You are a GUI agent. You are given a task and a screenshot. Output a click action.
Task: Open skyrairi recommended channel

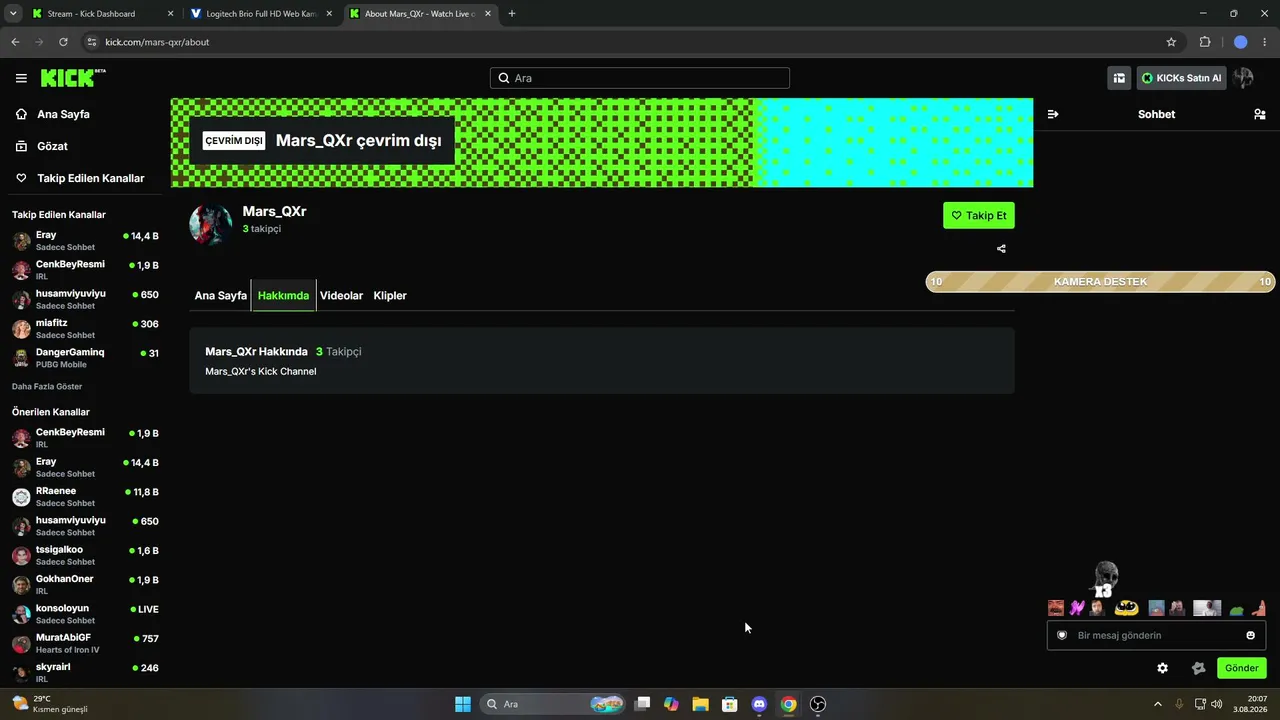click(85, 672)
